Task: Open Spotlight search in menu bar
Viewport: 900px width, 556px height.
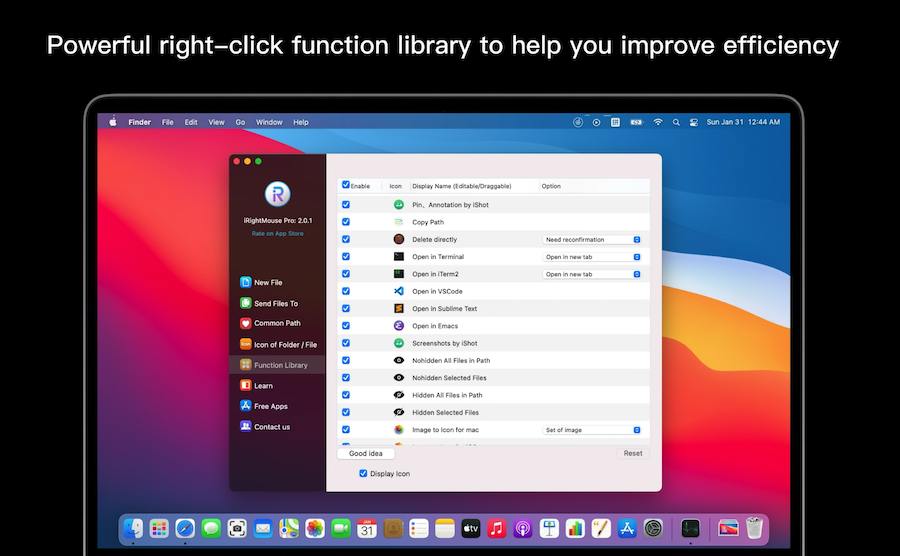Action: [676, 122]
